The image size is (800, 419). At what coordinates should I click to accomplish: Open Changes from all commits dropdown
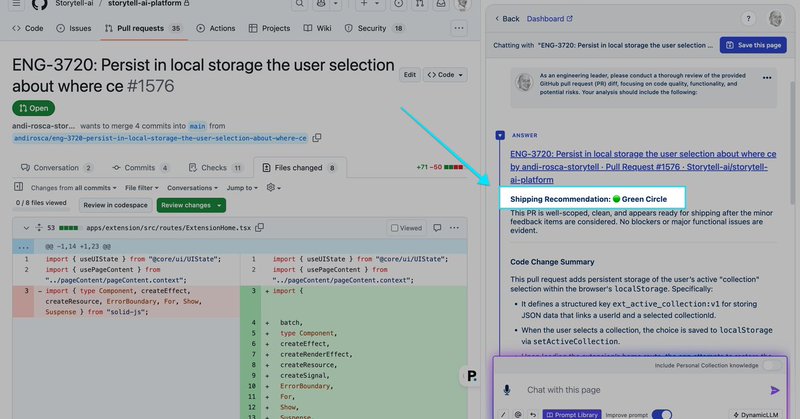[x=73, y=188]
